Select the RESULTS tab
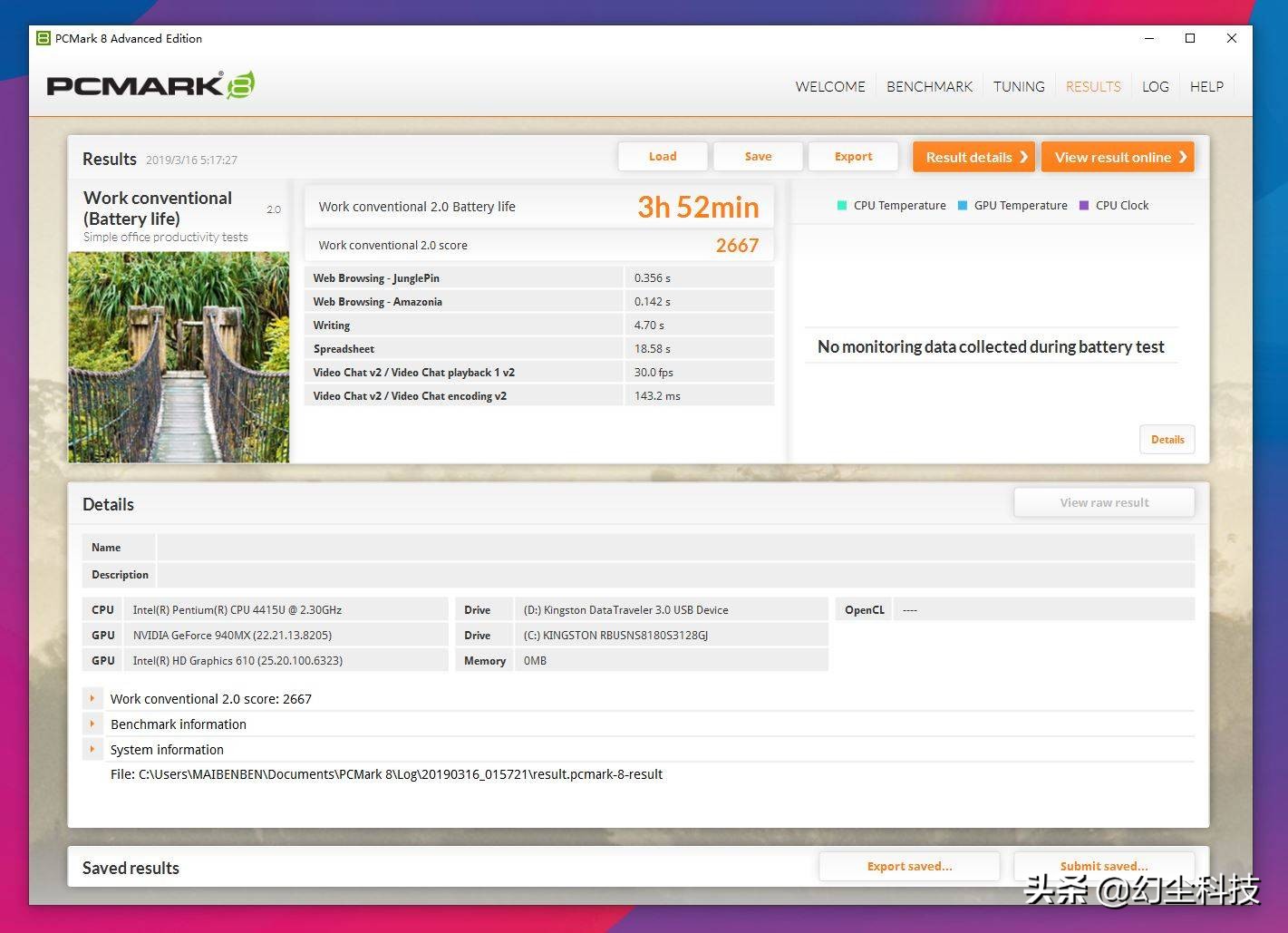This screenshot has height=933, width=1288. click(1093, 86)
